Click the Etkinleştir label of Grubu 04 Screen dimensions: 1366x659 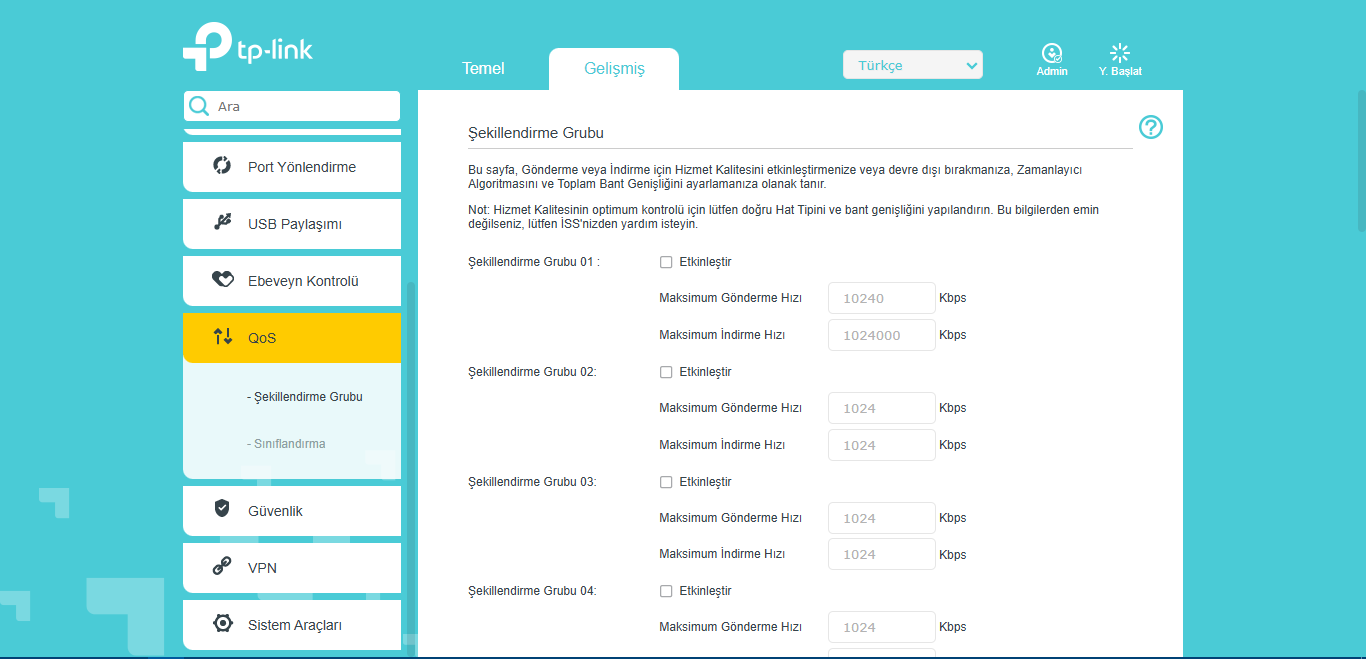coord(705,591)
